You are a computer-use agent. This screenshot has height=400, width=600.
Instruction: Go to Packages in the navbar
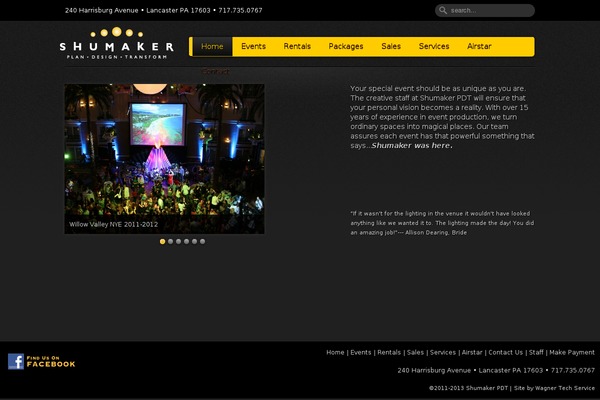click(x=346, y=46)
